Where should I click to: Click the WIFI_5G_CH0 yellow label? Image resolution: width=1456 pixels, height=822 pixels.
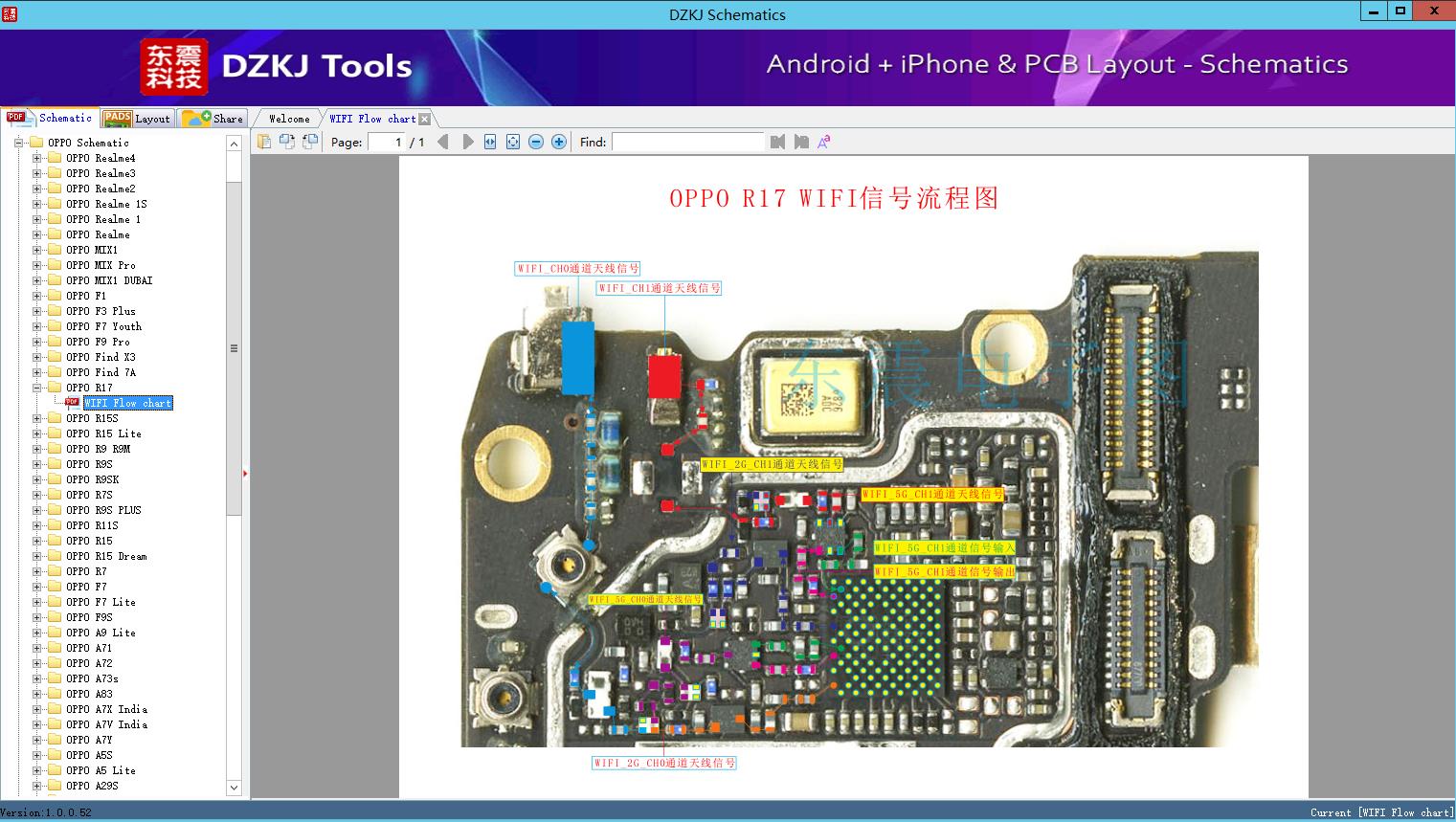(x=645, y=599)
